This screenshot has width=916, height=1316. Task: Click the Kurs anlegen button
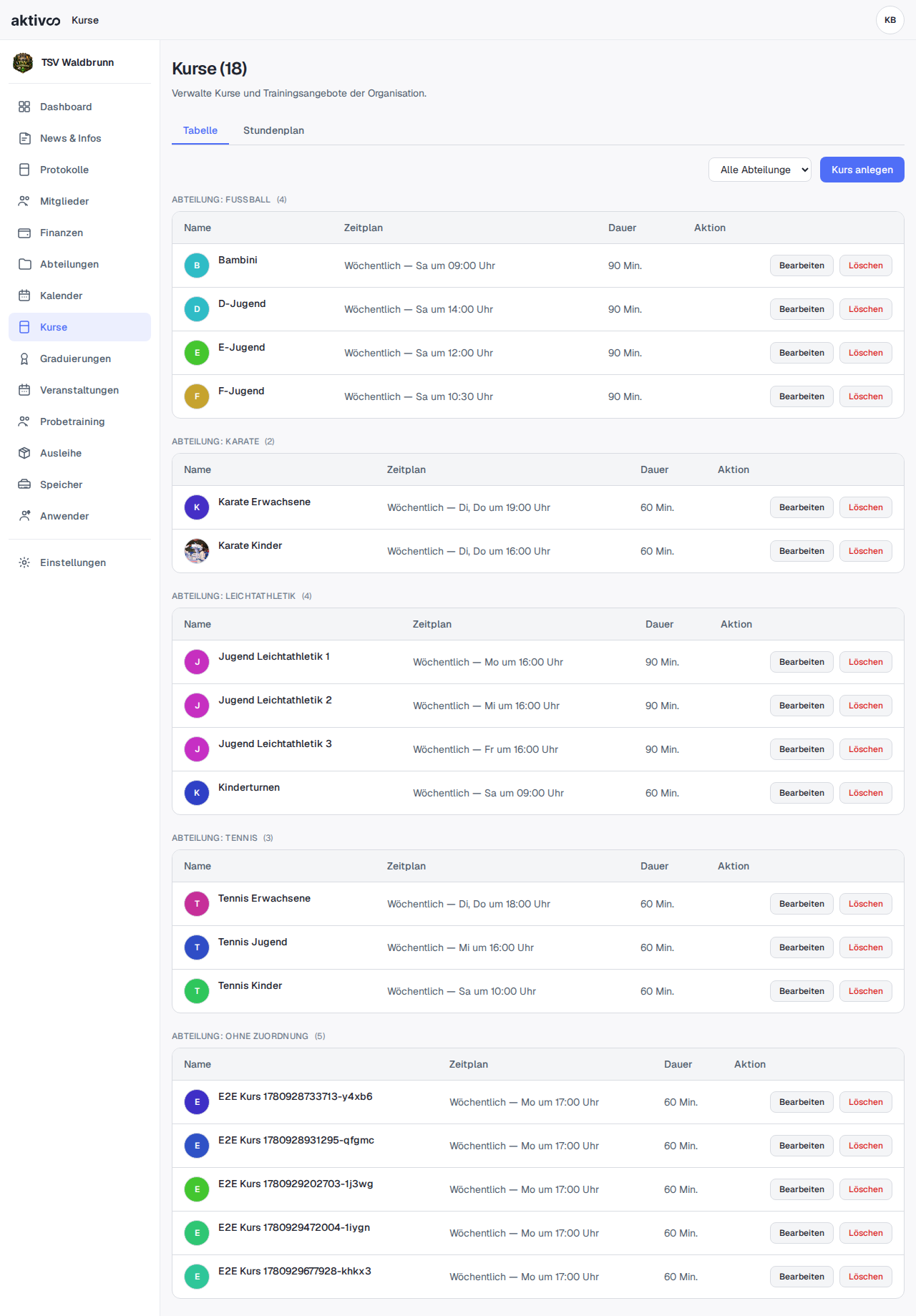point(862,170)
